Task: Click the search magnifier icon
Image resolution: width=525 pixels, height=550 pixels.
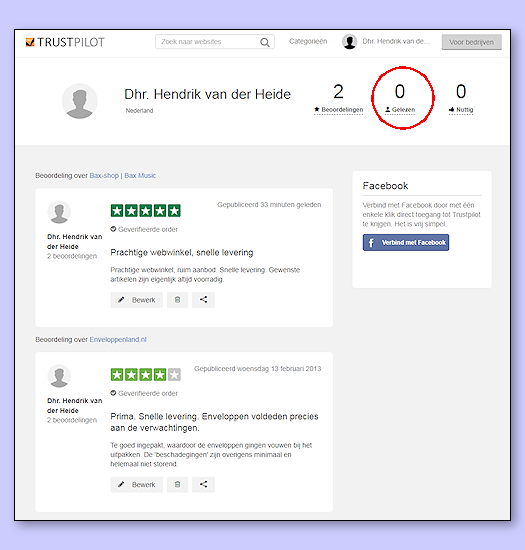Action: 265,42
